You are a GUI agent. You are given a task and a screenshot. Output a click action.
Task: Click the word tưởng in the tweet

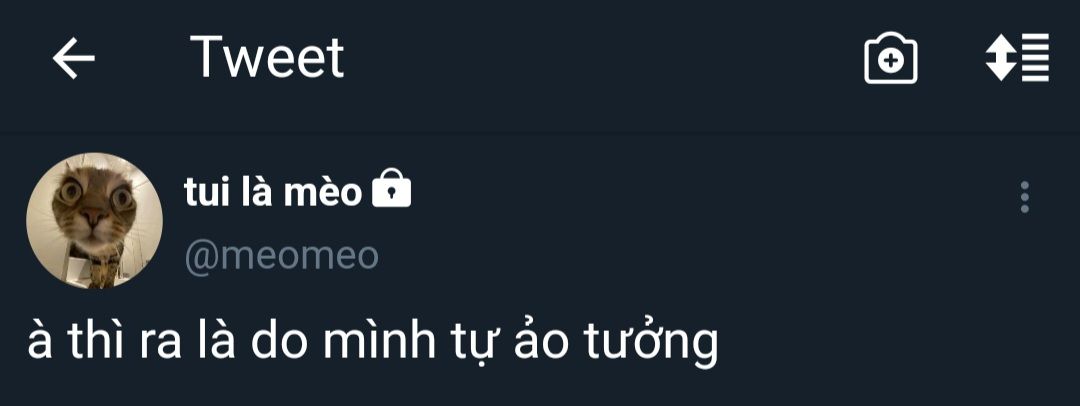[x=651, y=343]
